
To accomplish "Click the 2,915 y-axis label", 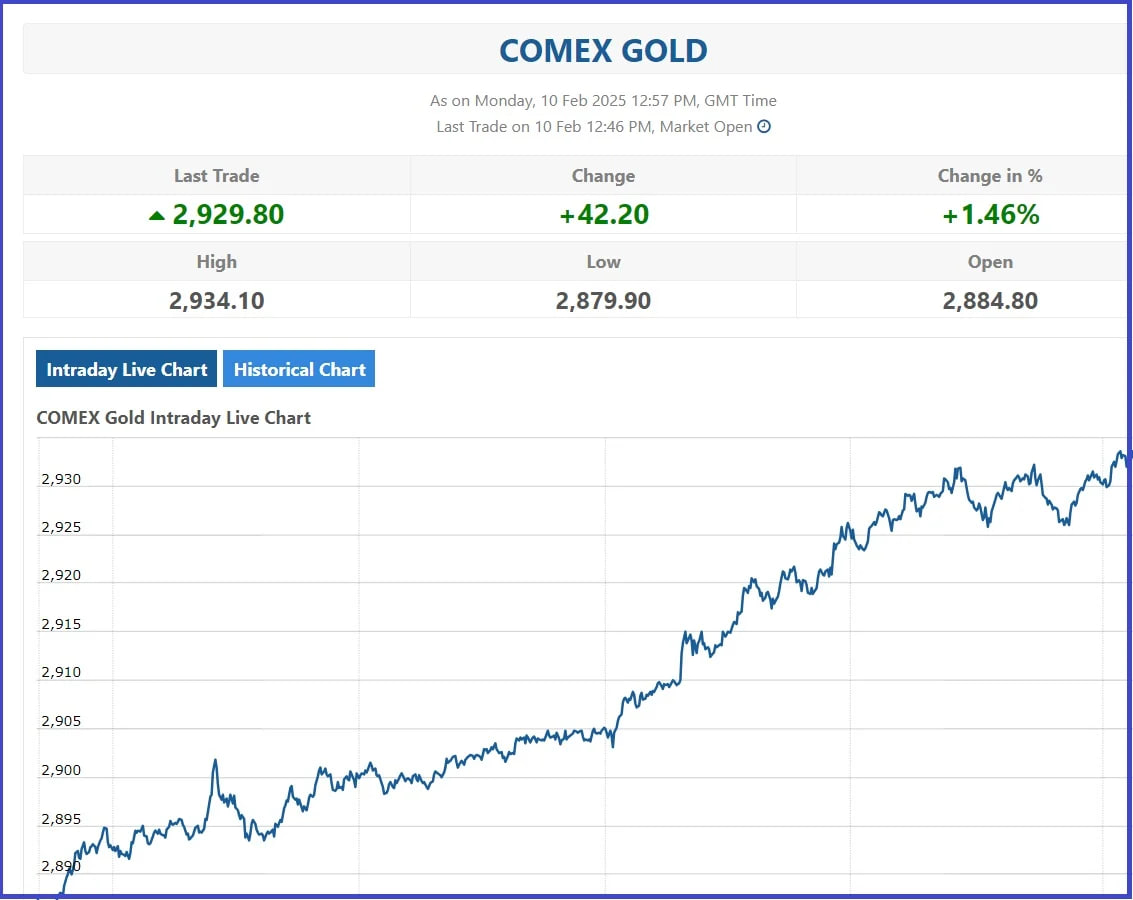I will pos(61,624).
